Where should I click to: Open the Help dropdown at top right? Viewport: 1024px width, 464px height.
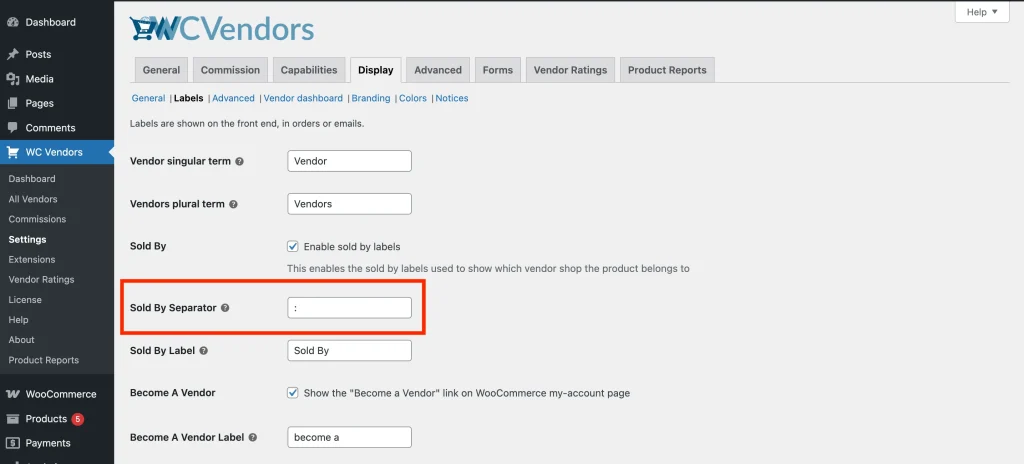982,12
